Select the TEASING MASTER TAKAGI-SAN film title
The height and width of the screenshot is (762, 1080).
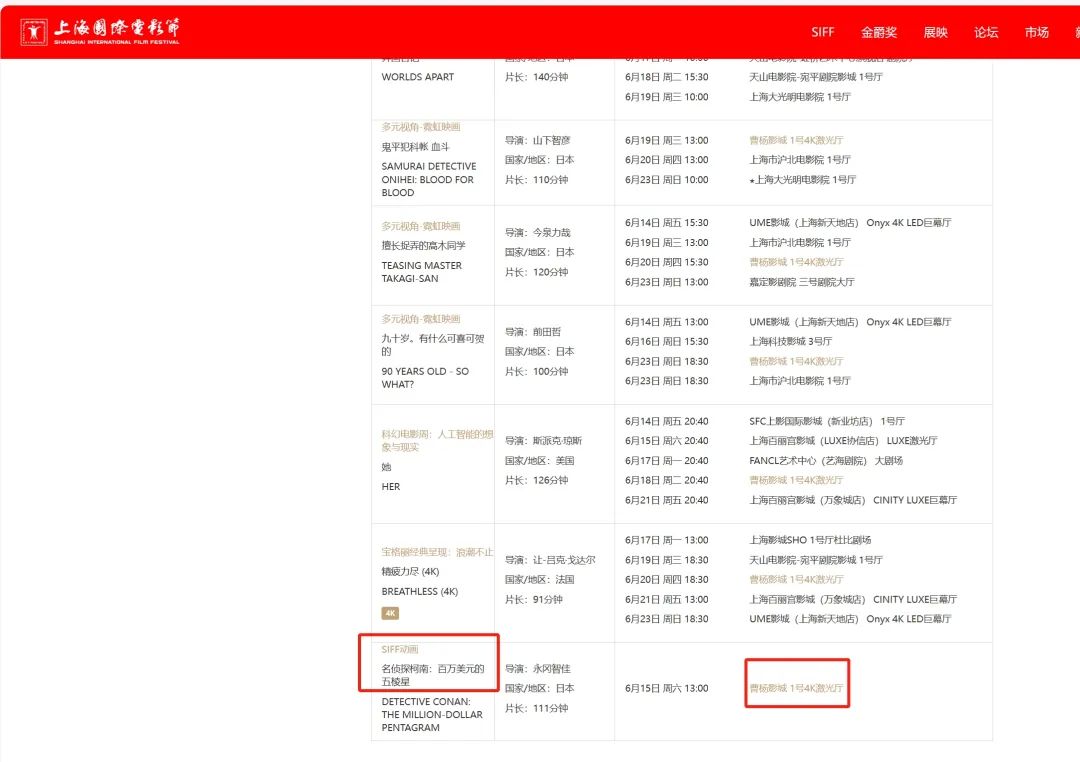click(x=421, y=272)
